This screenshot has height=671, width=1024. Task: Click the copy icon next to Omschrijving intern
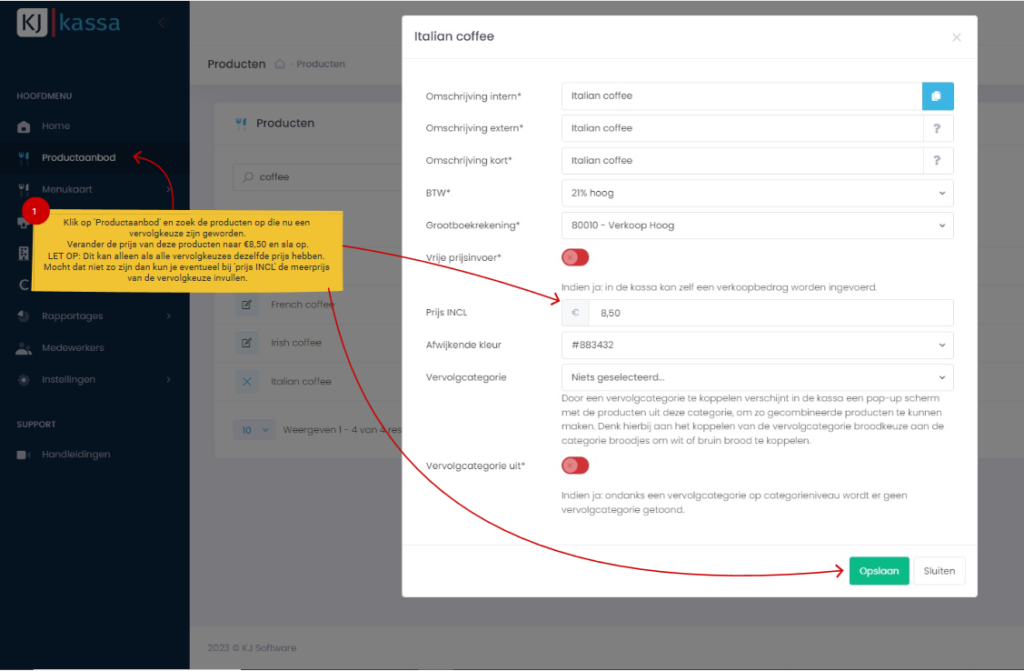coord(937,96)
